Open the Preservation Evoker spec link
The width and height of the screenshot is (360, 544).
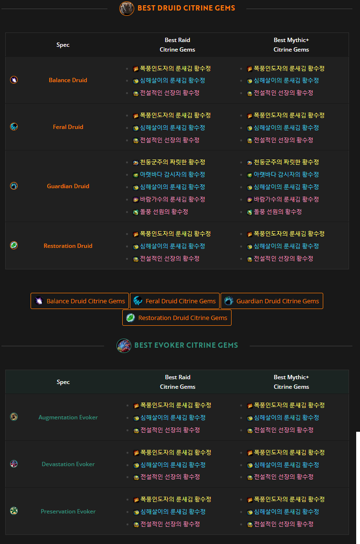click(68, 511)
